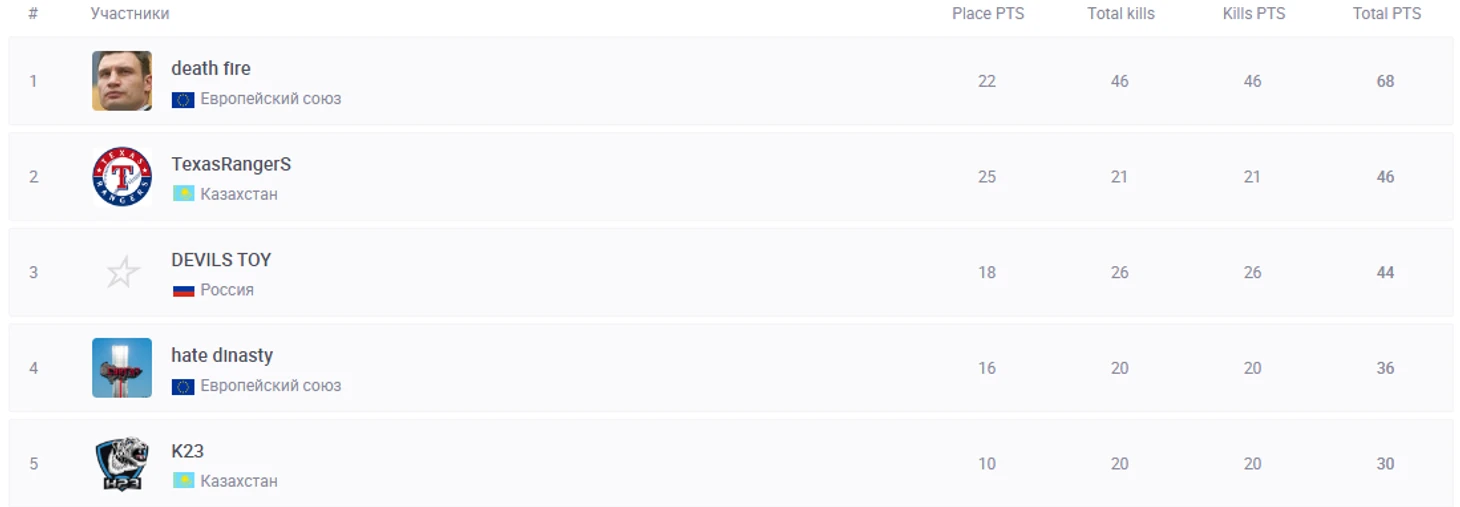1460x507 pixels.
Task: Click the Участники column header
Action: click(130, 14)
